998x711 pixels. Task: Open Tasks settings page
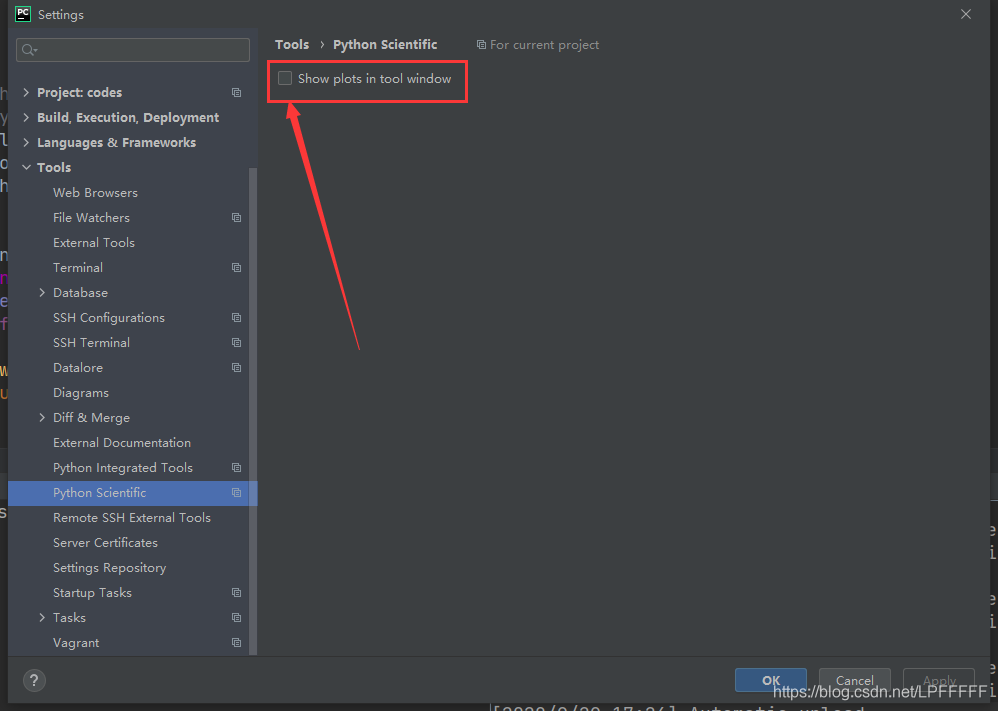69,617
